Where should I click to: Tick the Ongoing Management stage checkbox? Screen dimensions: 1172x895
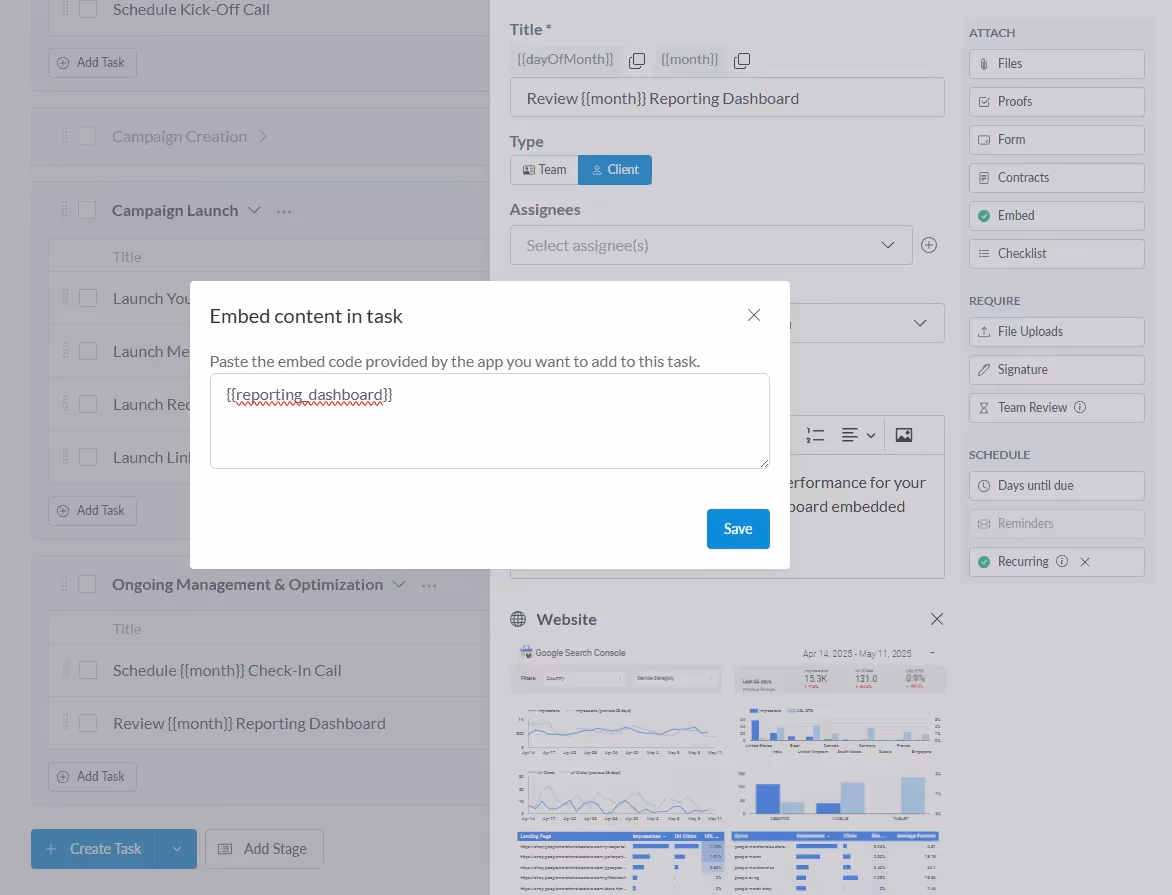click(87, 584)
